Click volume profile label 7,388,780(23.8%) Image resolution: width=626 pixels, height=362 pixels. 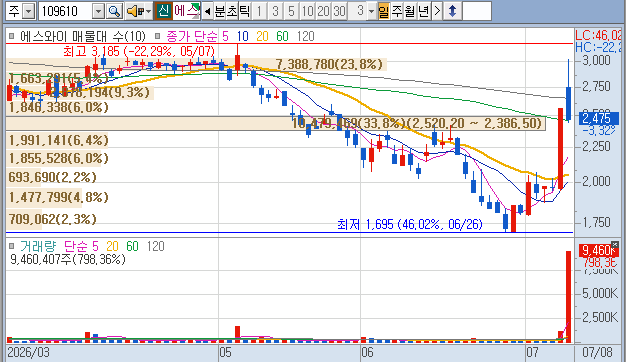[329, 64]
